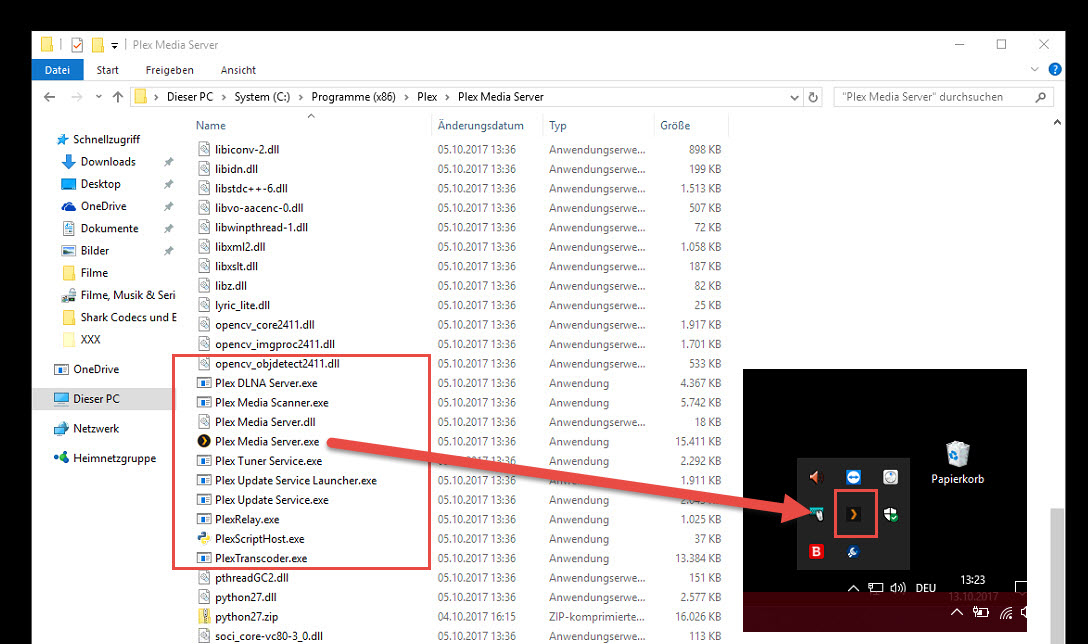Image resolution: width=1088 pixels, height=644 pixels.
Task: Click the Plex tray icon in overflow
Action: (x=853, y=514)
